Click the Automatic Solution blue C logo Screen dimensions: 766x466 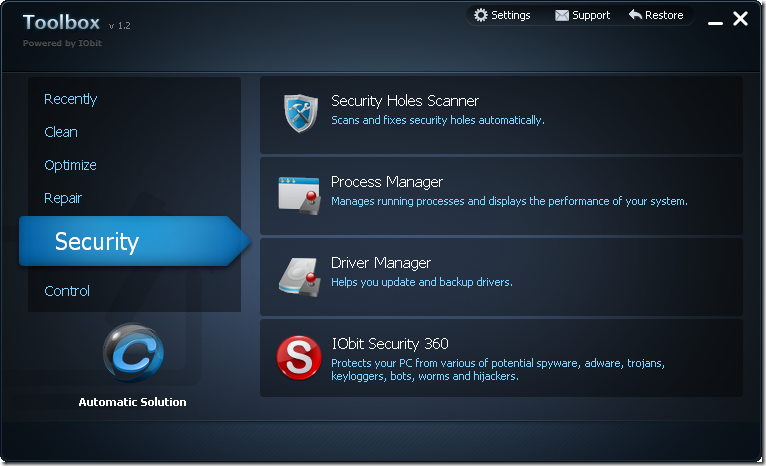133,353
